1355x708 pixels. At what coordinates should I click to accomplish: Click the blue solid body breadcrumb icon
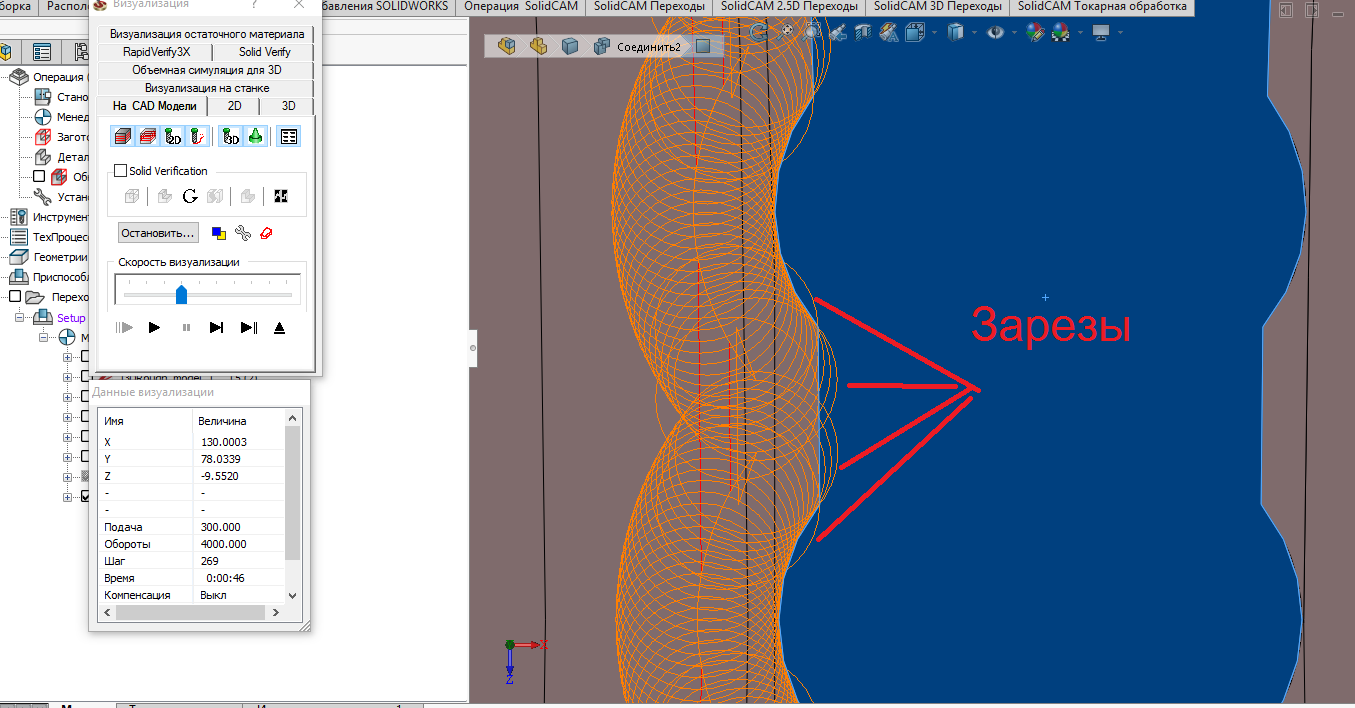click(x=570, y=46)
